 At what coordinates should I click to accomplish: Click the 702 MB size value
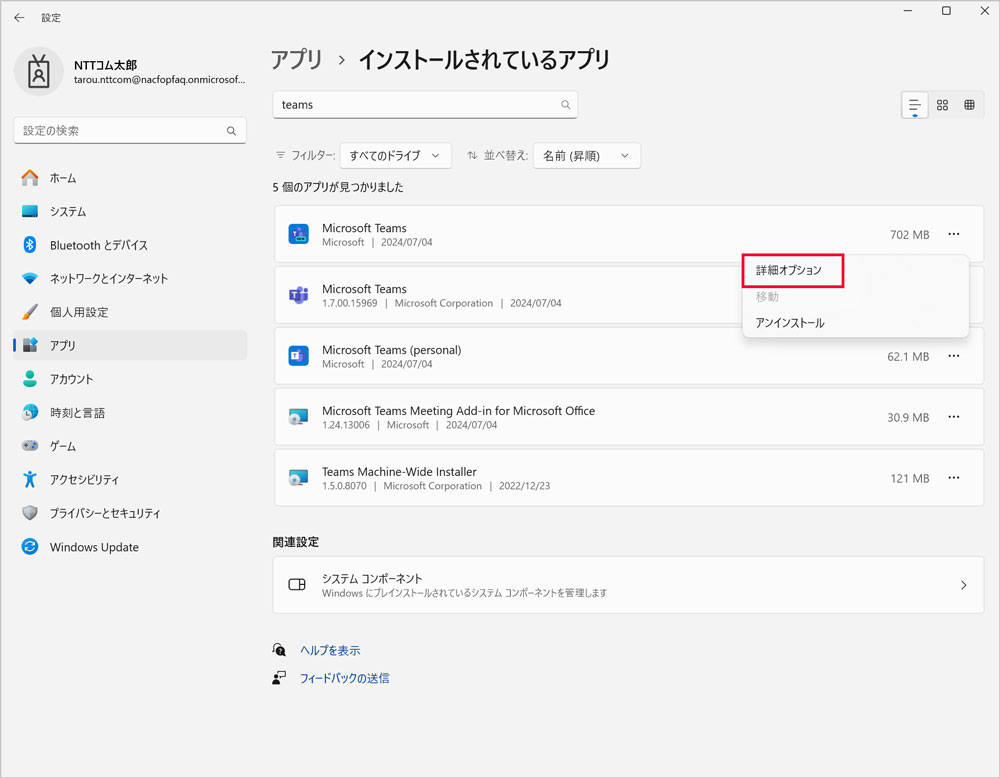coord(909,235)
